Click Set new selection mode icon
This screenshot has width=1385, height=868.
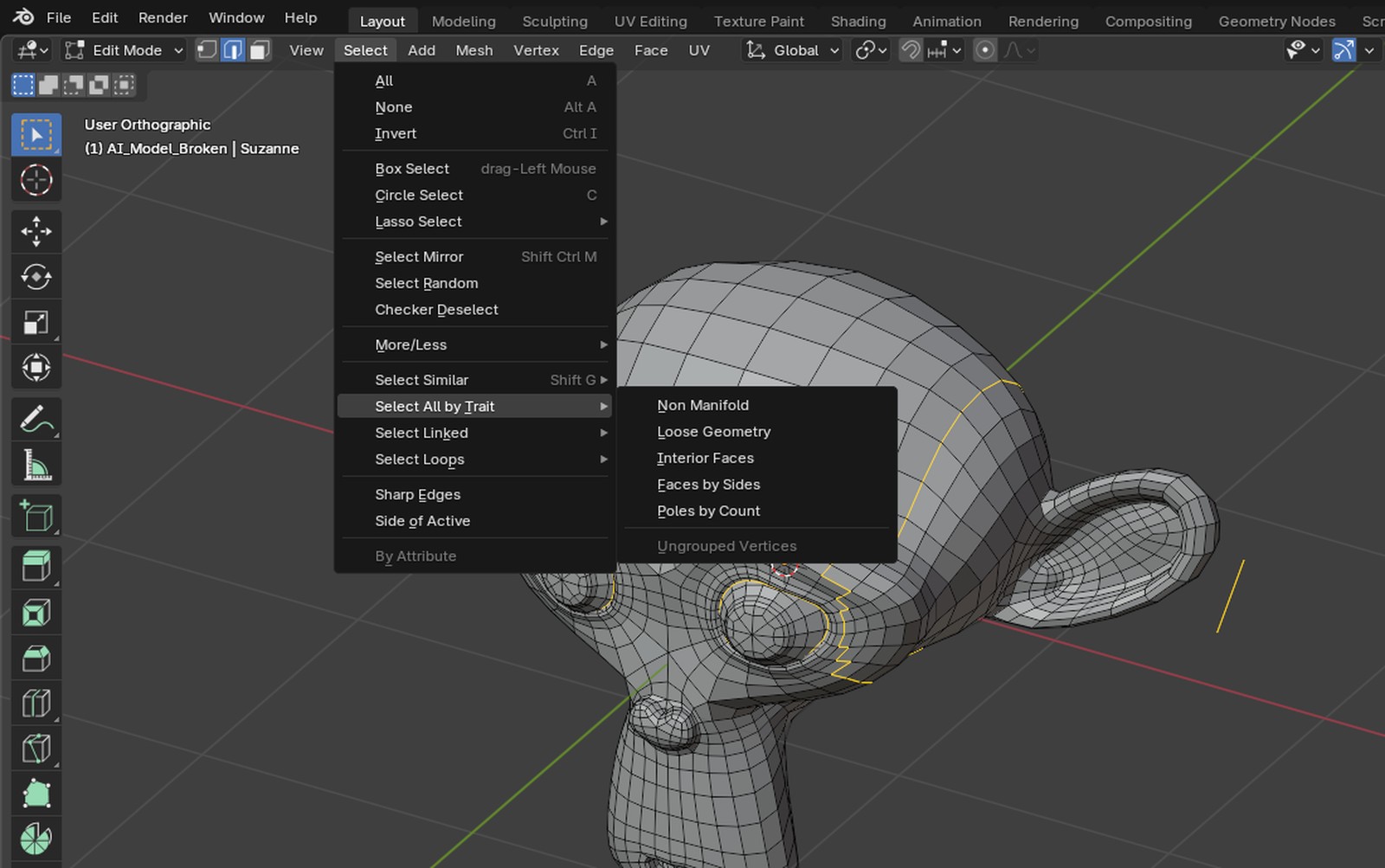coord(23,84)
